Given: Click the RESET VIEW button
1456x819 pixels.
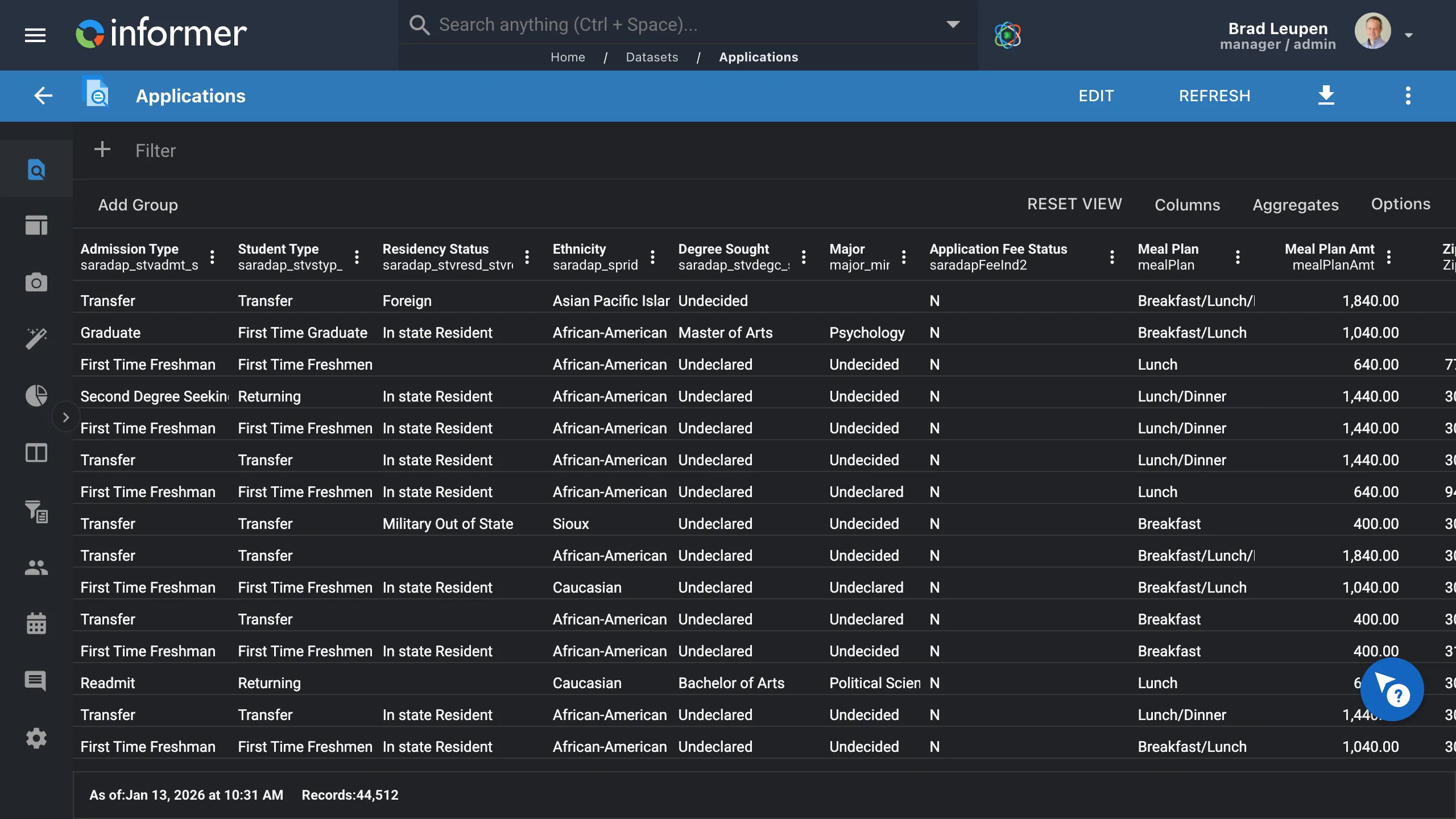Looking at the screenshot, I should 1074,204.
